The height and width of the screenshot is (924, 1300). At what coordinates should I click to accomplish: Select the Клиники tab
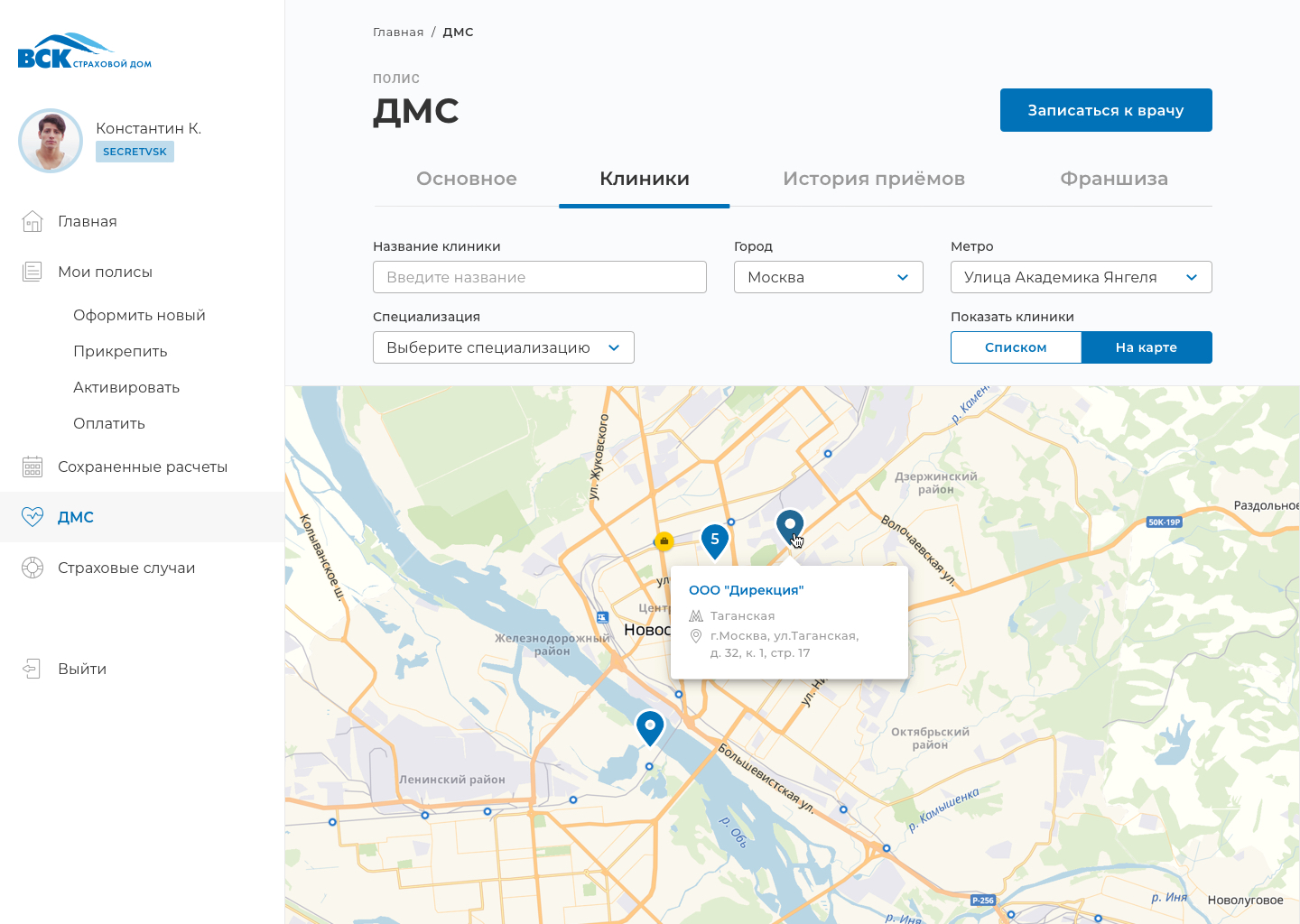click(645, 179)
